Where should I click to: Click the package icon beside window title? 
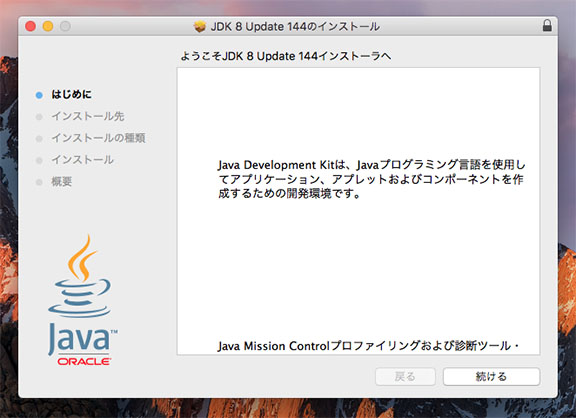[x=200, y=26]
